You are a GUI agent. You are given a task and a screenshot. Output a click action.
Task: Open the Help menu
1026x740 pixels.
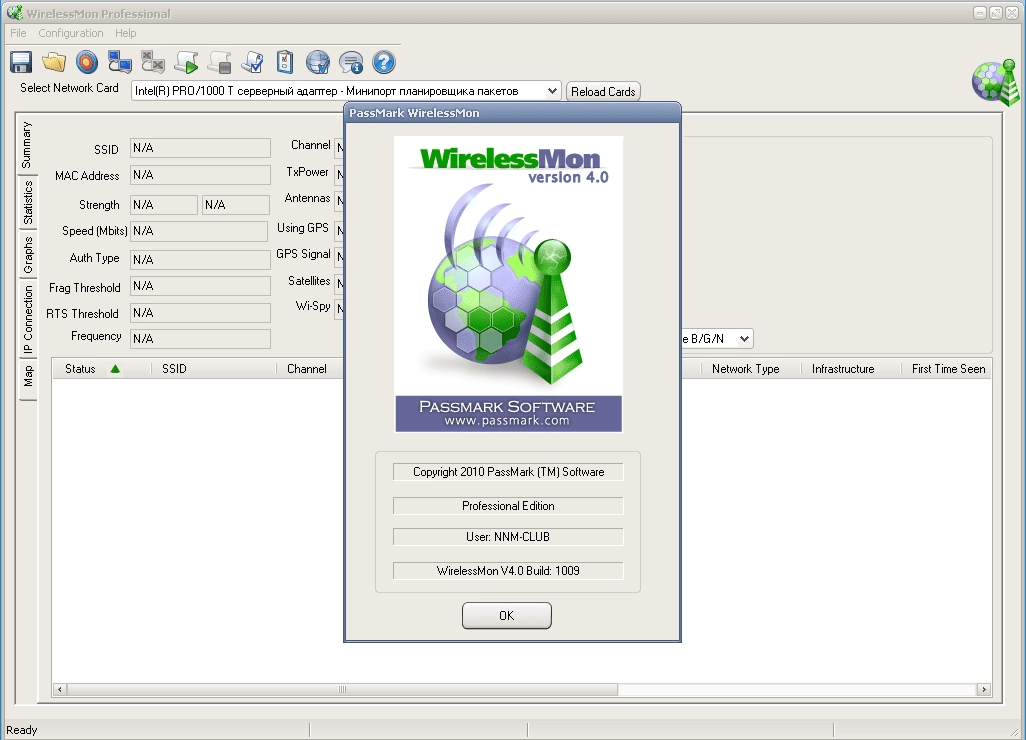[126, 33]
